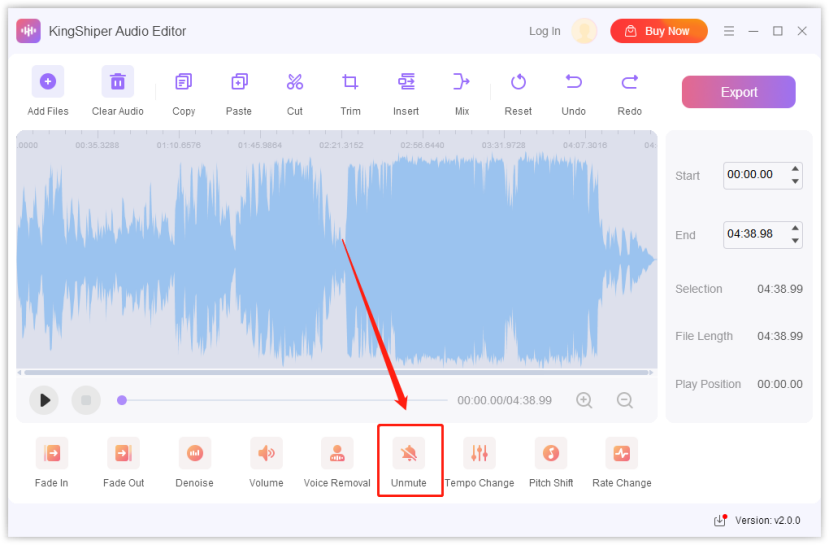
Task: Decrease the End time with down arrow
Action: coord(795,241)
